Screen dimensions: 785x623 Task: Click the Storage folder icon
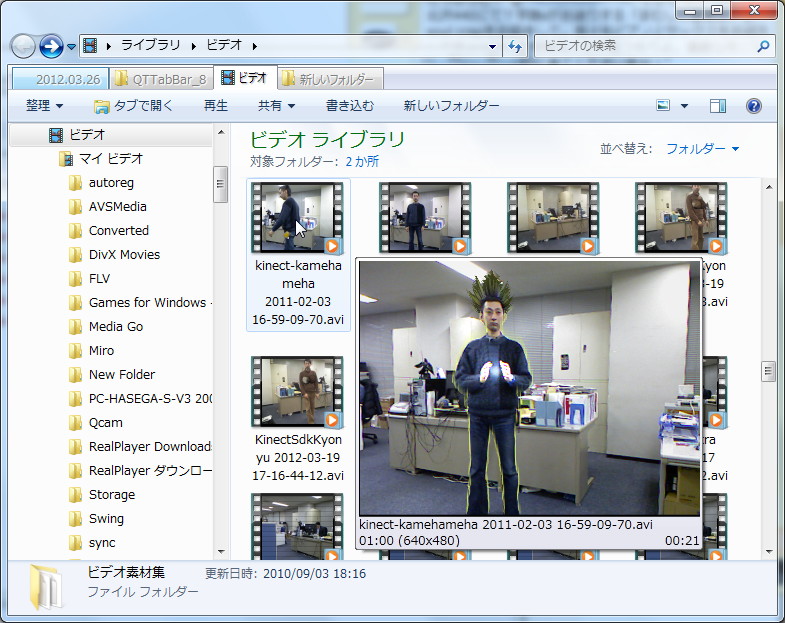pyautogui.click(x=76, y=495)
